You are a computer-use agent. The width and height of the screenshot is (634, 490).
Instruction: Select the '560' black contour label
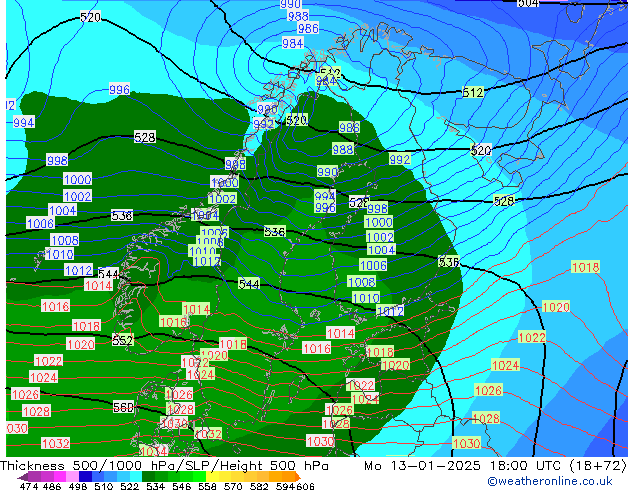point(123,407)
